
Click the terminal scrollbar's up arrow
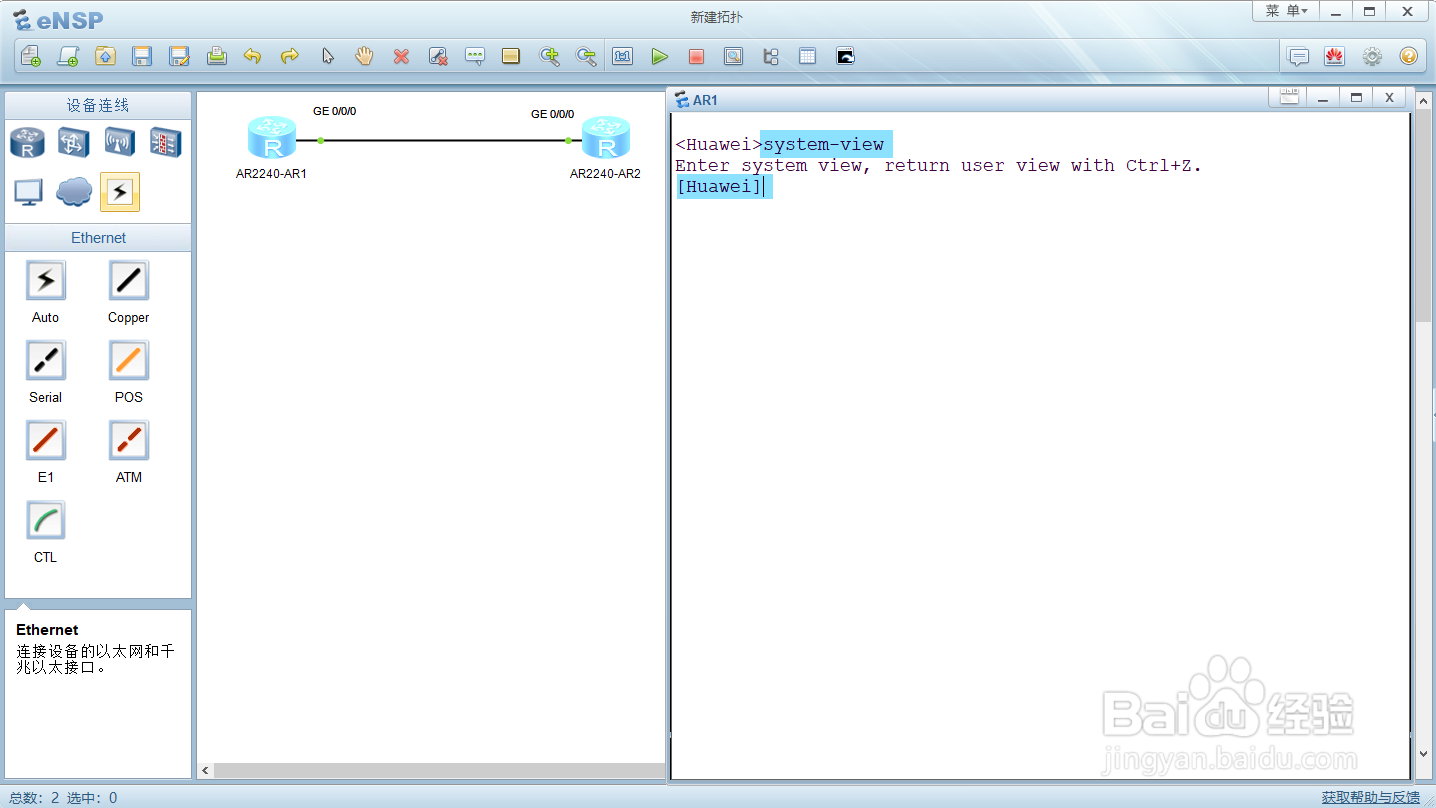1423,99
